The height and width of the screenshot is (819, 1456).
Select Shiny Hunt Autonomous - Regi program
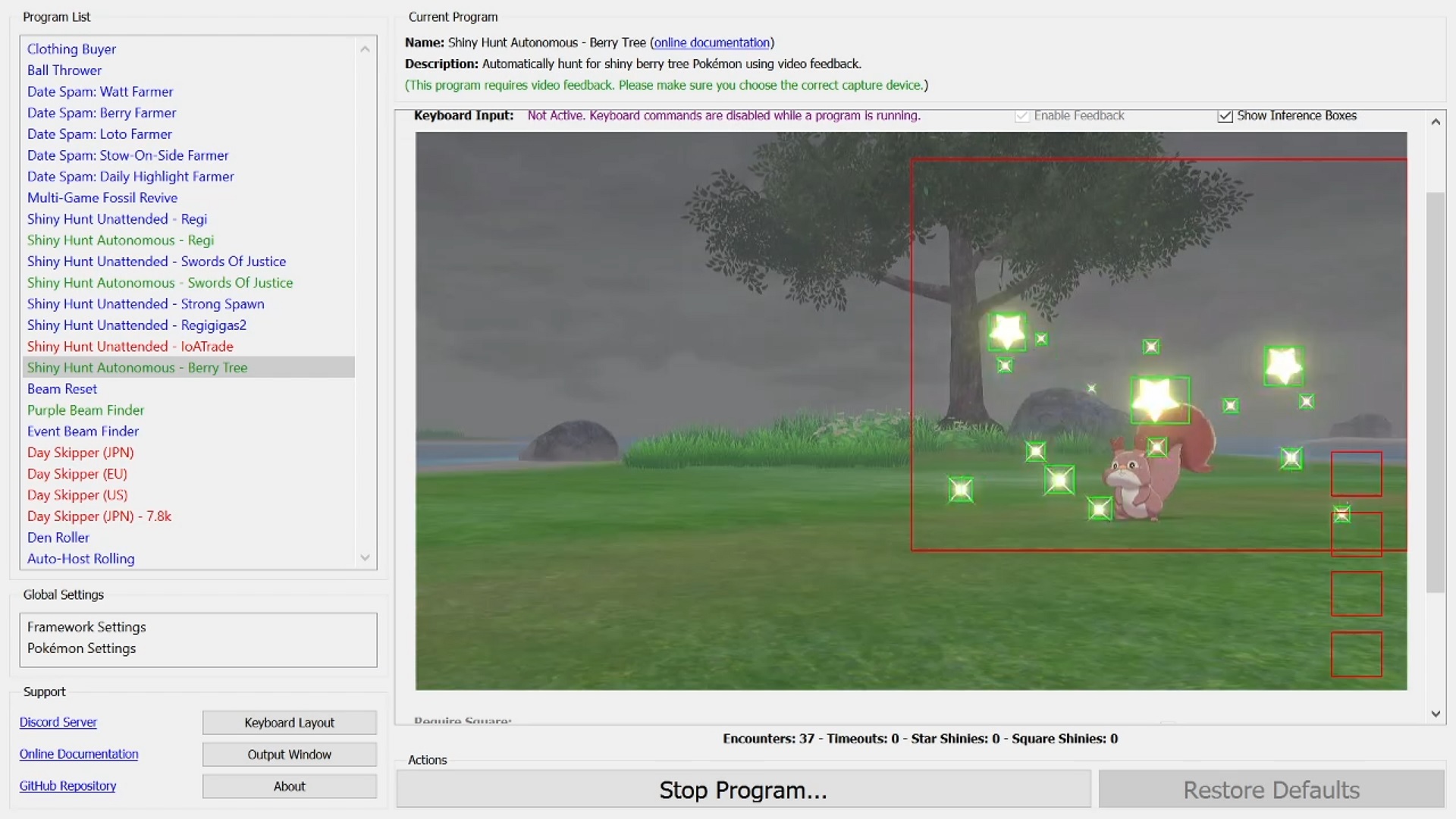click(121, 240)
